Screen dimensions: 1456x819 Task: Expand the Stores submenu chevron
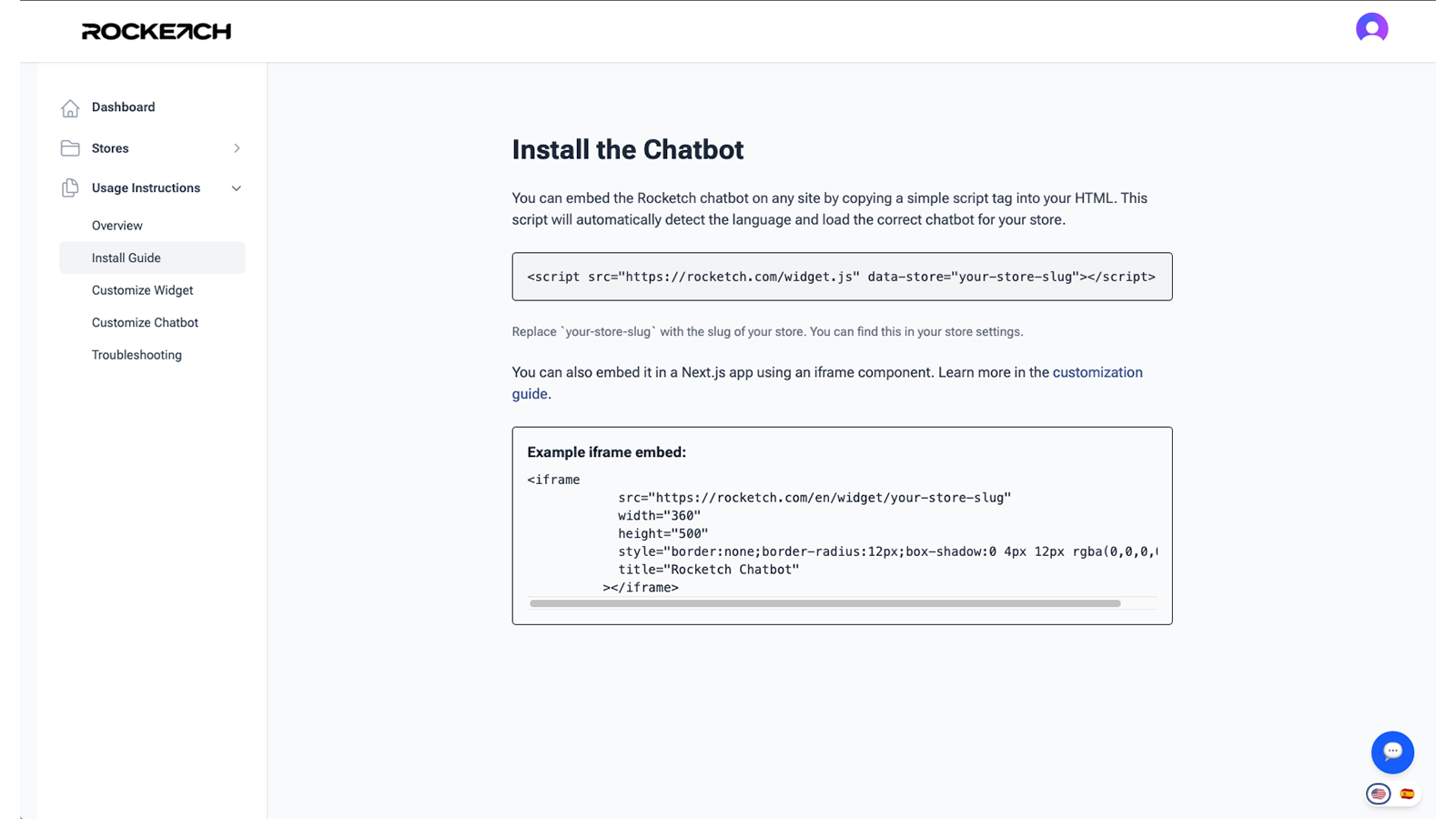(x=237, y=148)
